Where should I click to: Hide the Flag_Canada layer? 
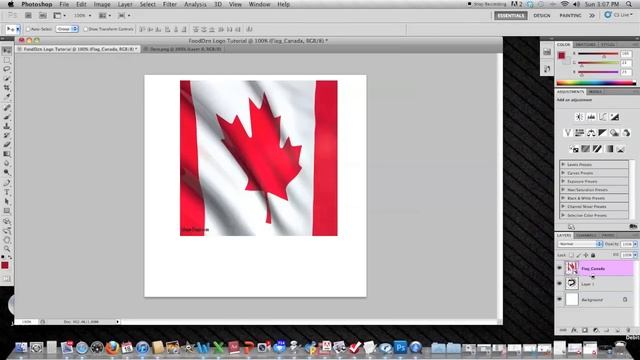[560, 268]
